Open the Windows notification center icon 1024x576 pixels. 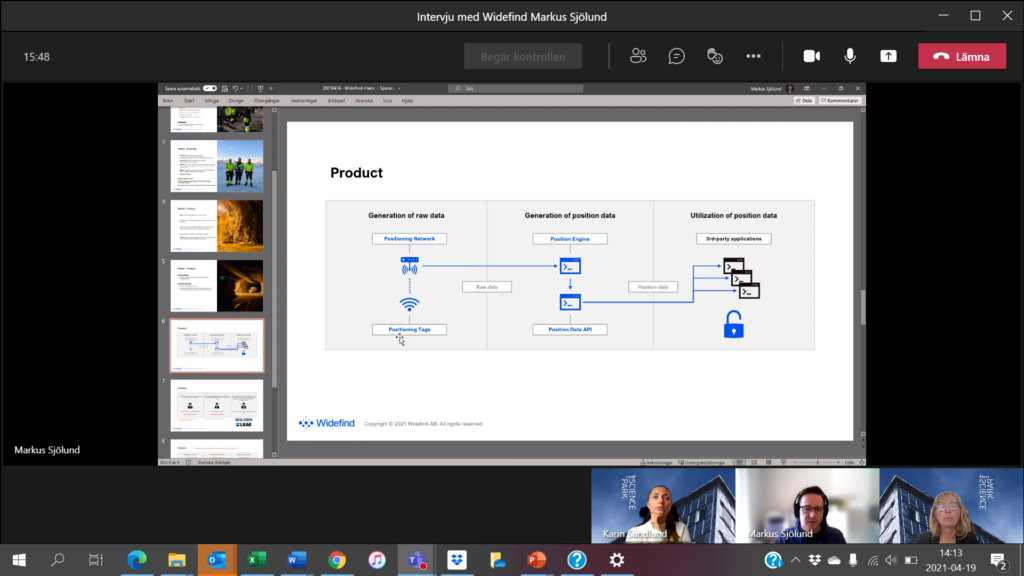(999, 560)
